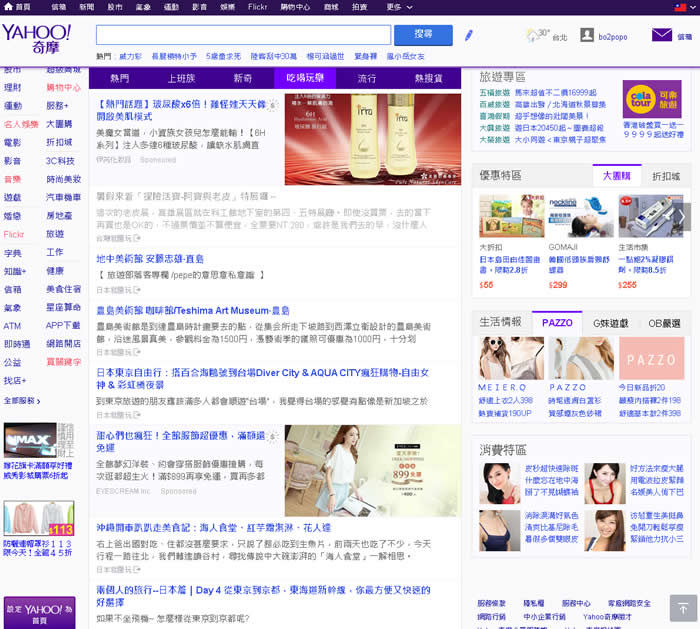This screenshot has width=700, height=629.
Task: Click the Cola Tour logo in 旅遊專區
Action: (x=666, y=103)
